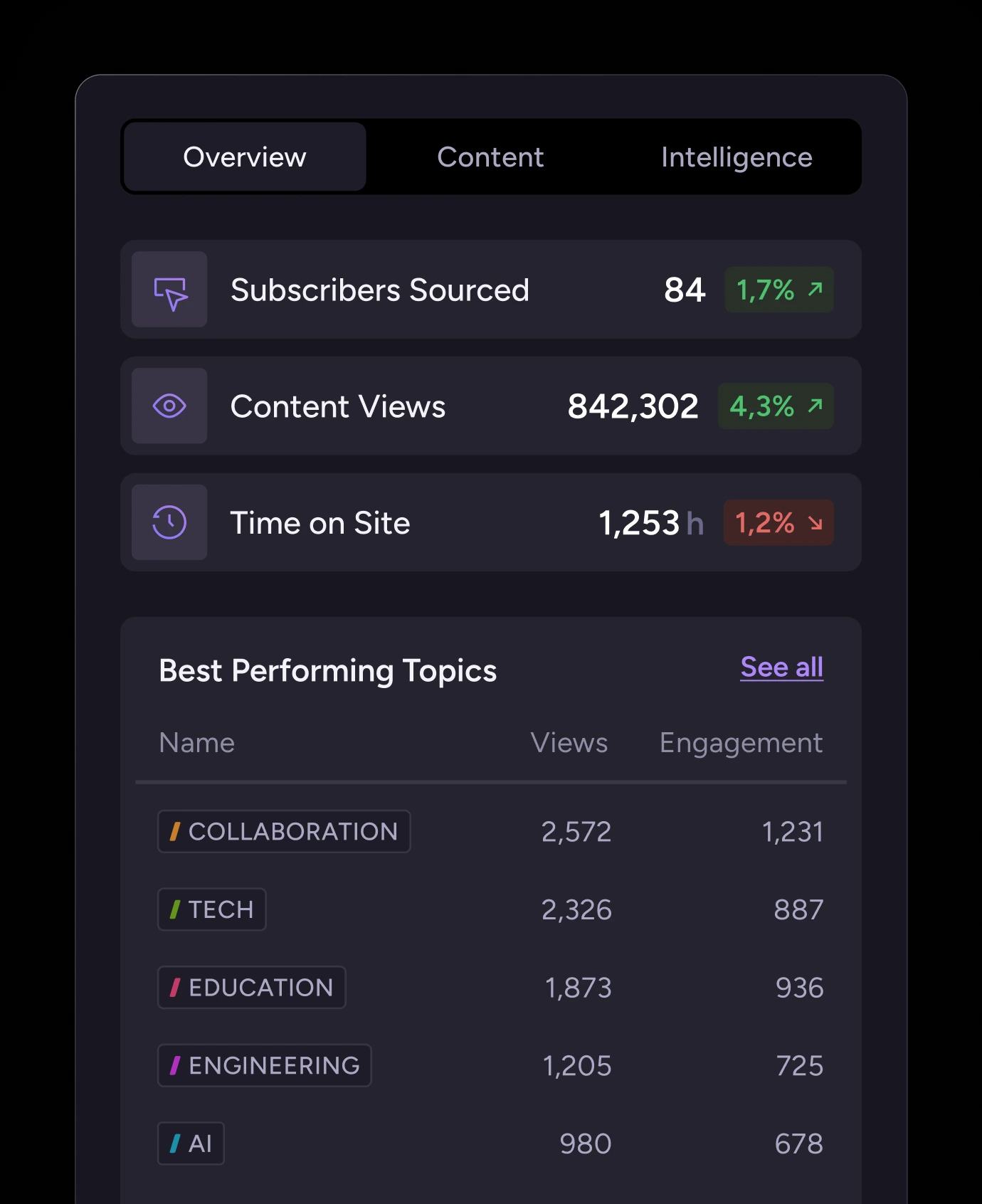Viewport: 982px width, 1204px height.
Task: Sort by the Engagement column header
Action: [741, 743]
